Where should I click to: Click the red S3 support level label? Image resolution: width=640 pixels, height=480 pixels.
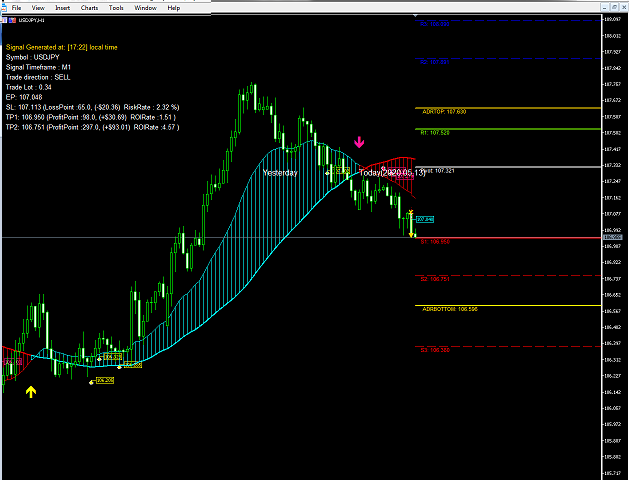coord(435,350)
